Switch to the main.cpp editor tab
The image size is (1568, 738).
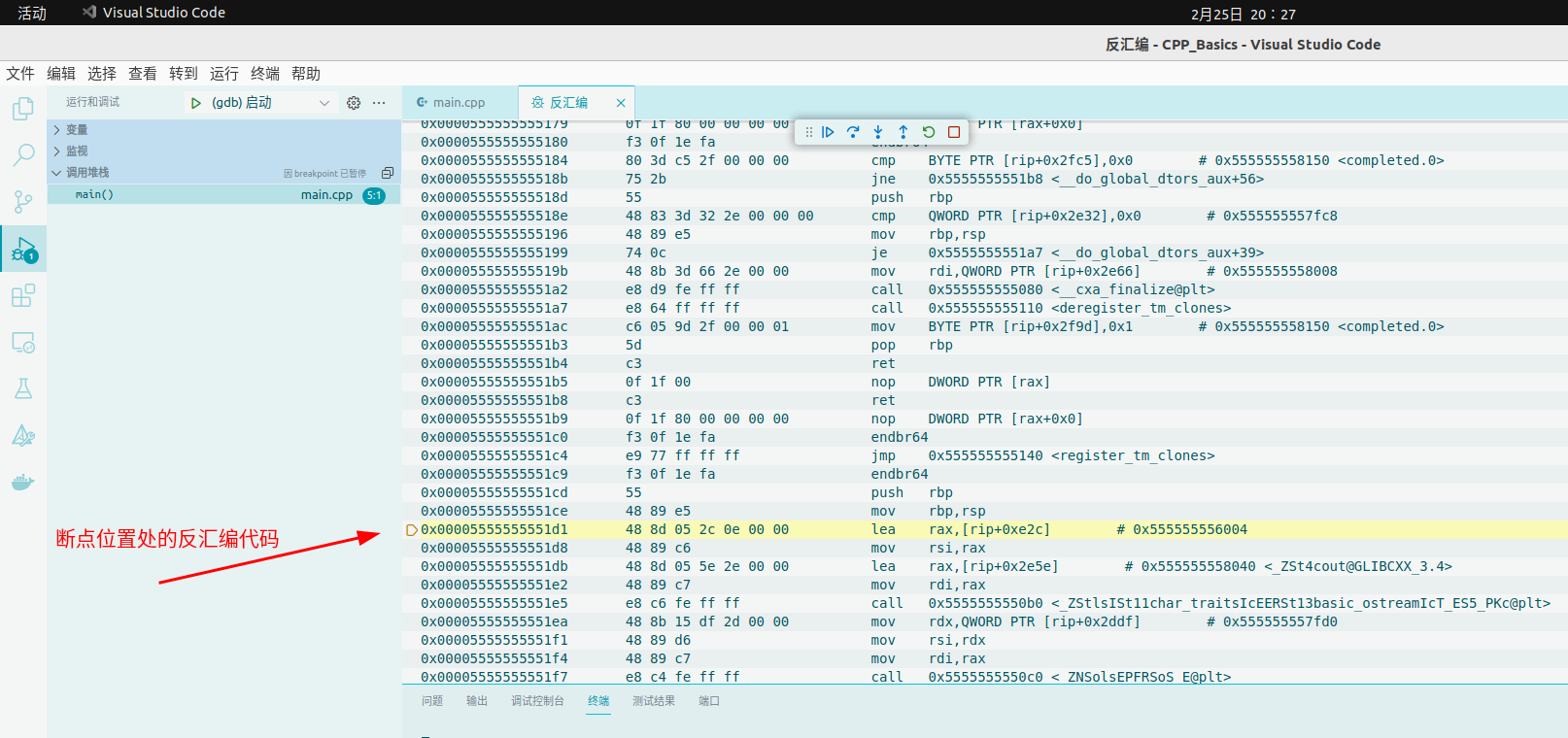[x=460, y=103]
